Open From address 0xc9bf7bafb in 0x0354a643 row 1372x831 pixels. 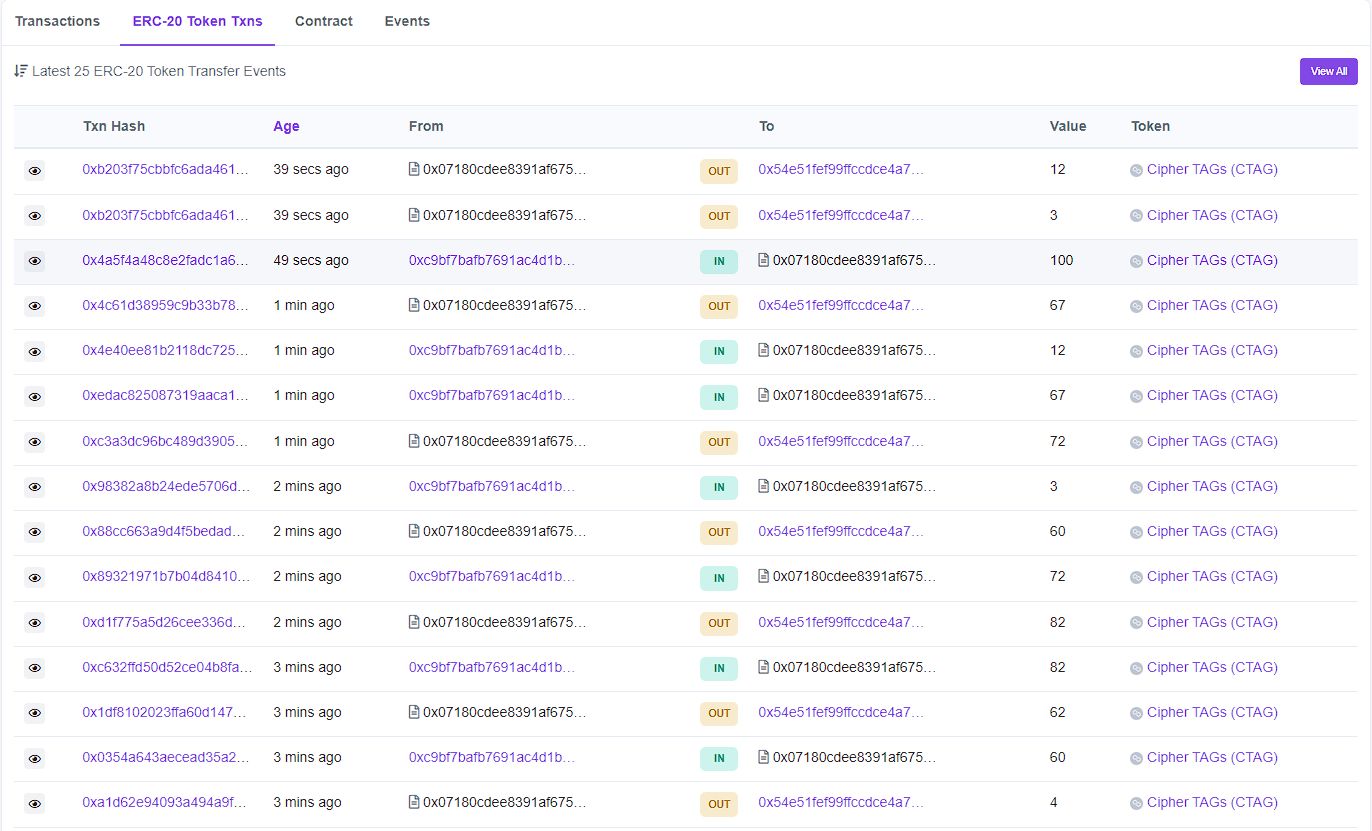pyautogui.click(x=492, y=757)
